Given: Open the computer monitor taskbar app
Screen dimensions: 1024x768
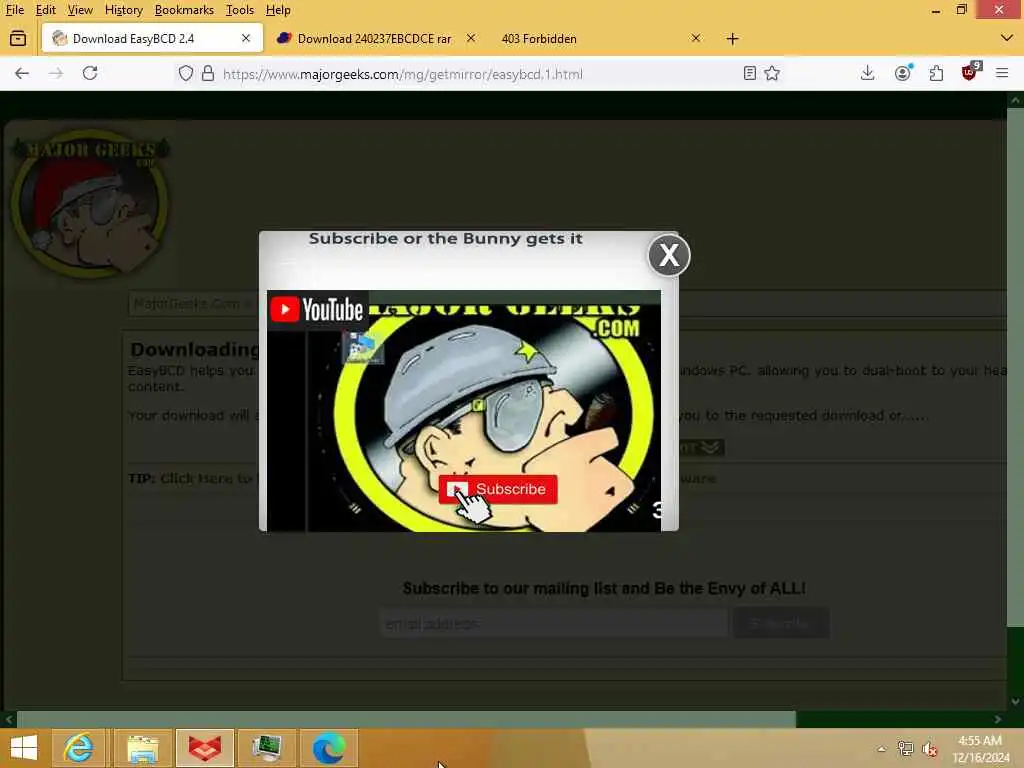Looking at the screenshot, I should [267, 748].
